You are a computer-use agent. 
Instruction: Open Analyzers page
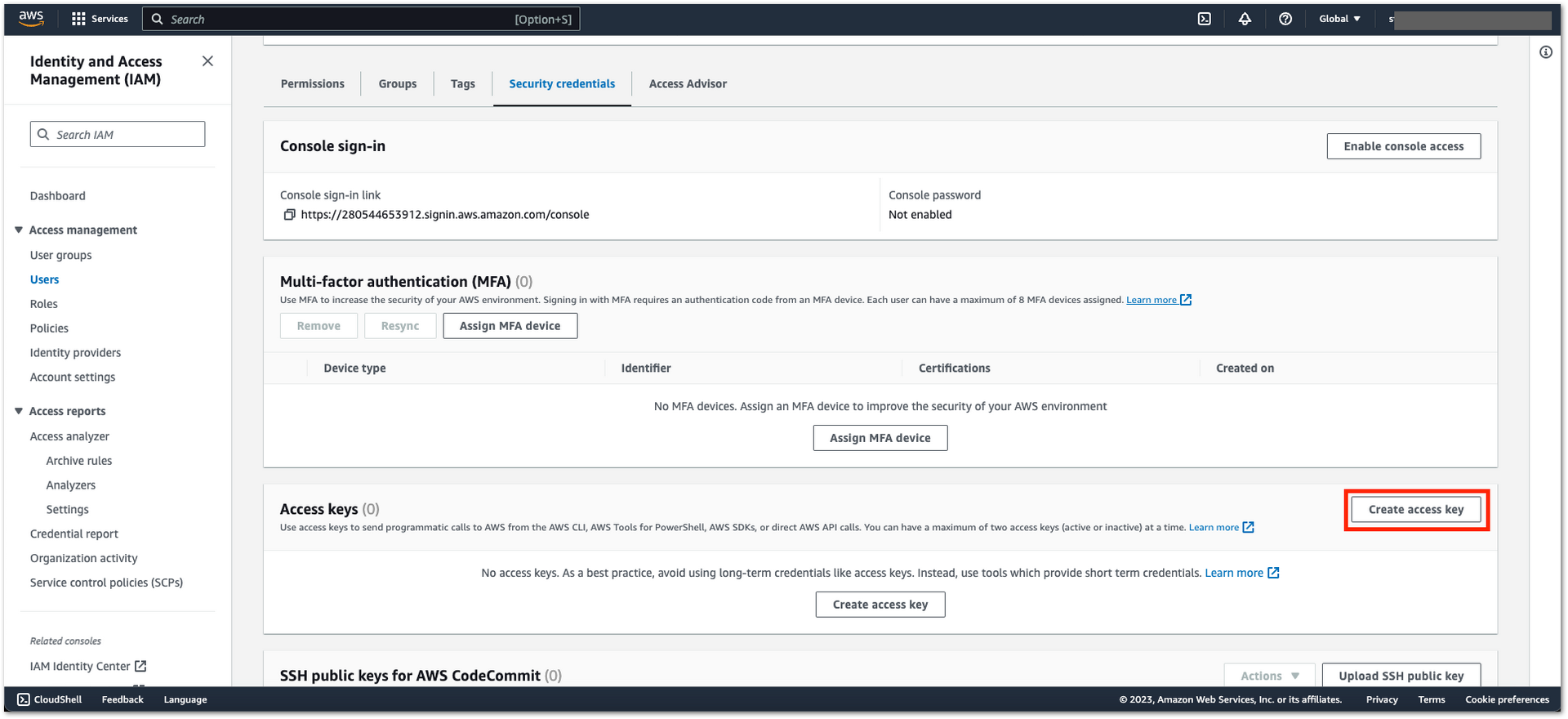pos(71,485)
